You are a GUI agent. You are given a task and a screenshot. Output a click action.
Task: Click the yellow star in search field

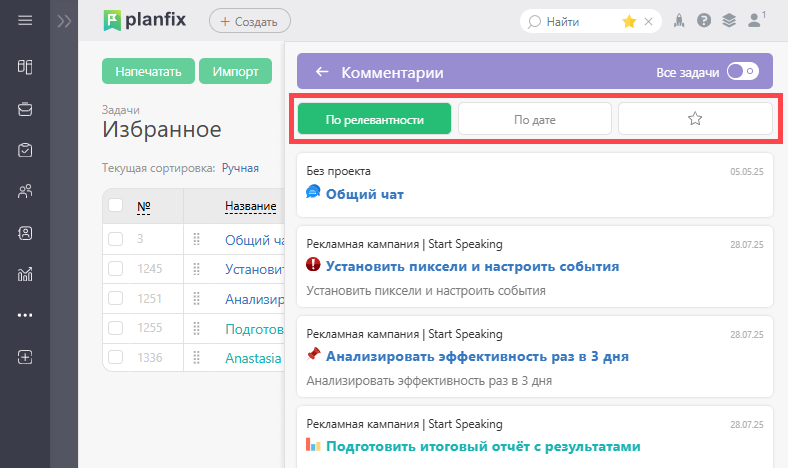pos(629,21)
